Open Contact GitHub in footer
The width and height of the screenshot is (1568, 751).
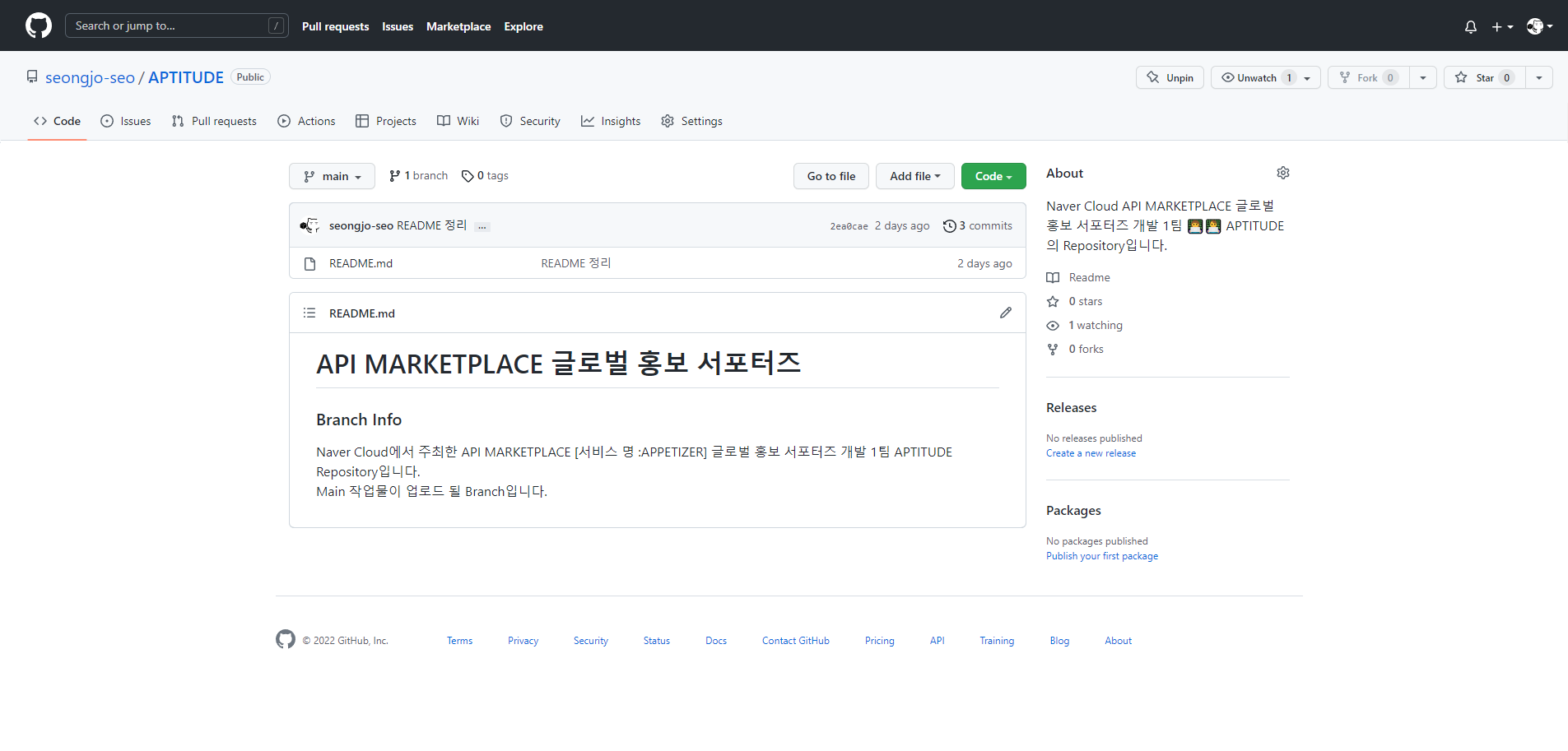coord(796,641)
